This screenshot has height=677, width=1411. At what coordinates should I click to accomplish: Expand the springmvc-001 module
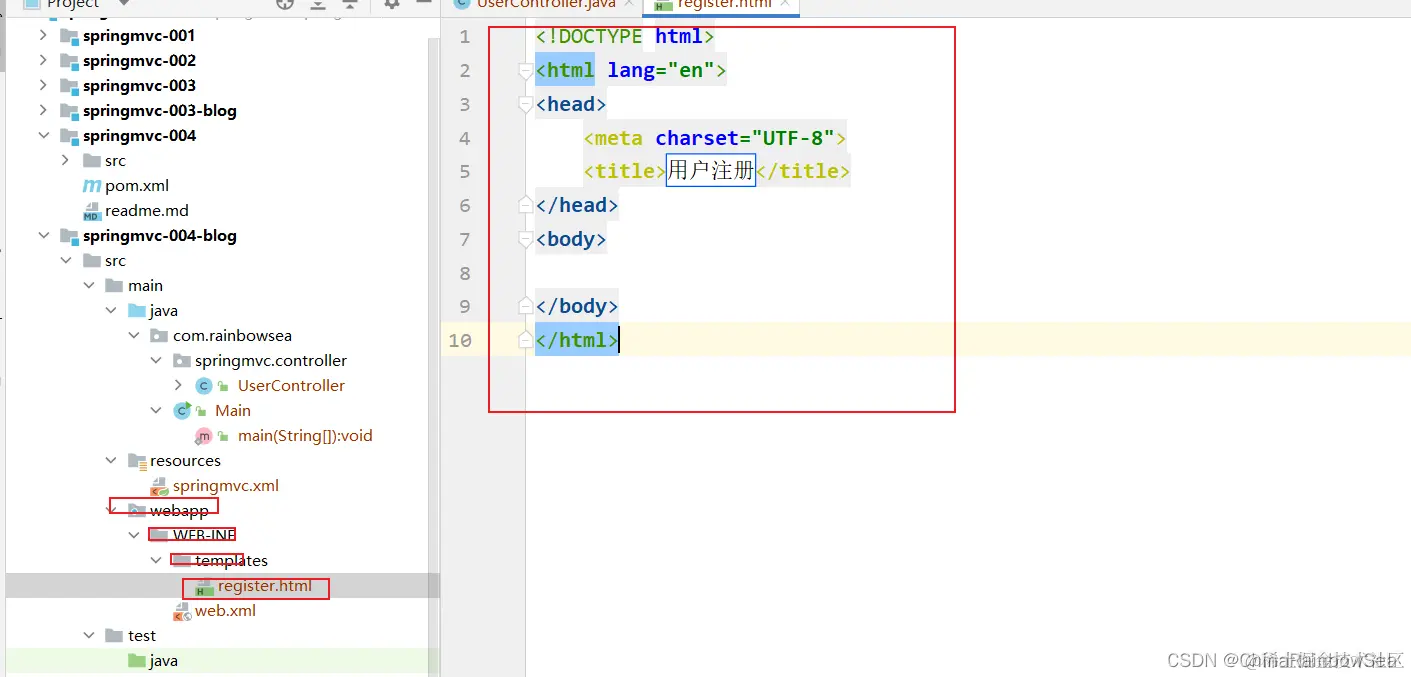(43, 35)
